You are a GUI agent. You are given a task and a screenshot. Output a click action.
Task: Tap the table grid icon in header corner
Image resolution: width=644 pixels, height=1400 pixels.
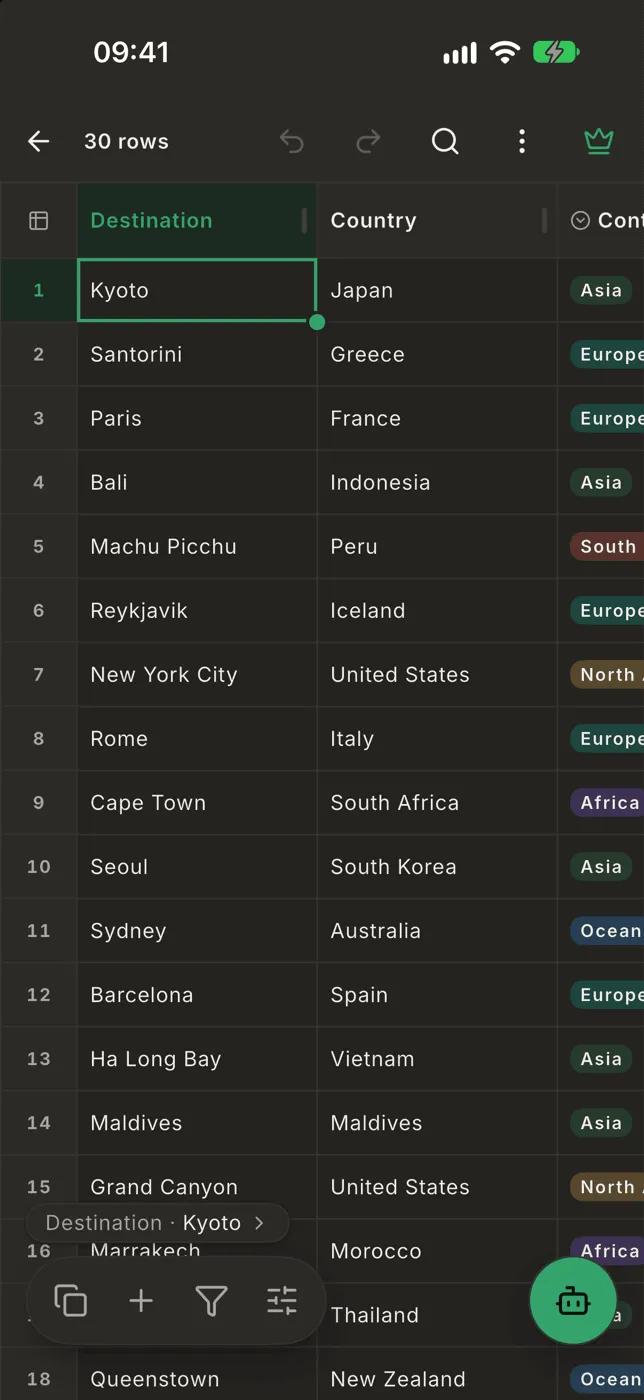tap(39, 220)
